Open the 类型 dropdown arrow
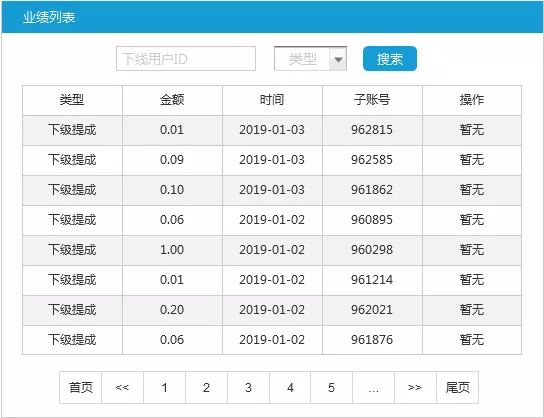The width and height of the screenshot is (544, 418). click(338, 59)
